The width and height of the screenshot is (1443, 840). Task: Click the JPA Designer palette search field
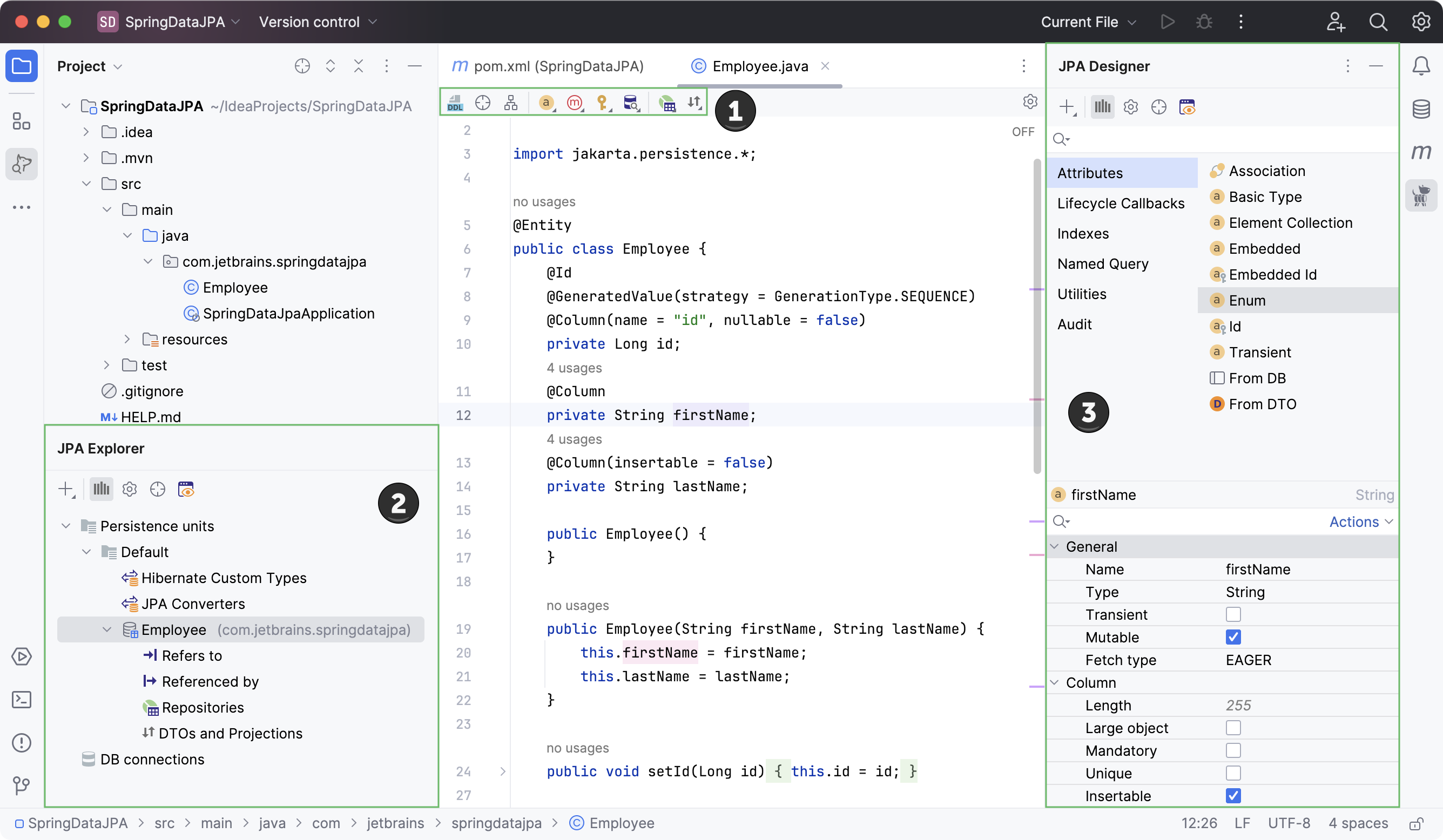pyautogui.click(x=1223, y=139)
